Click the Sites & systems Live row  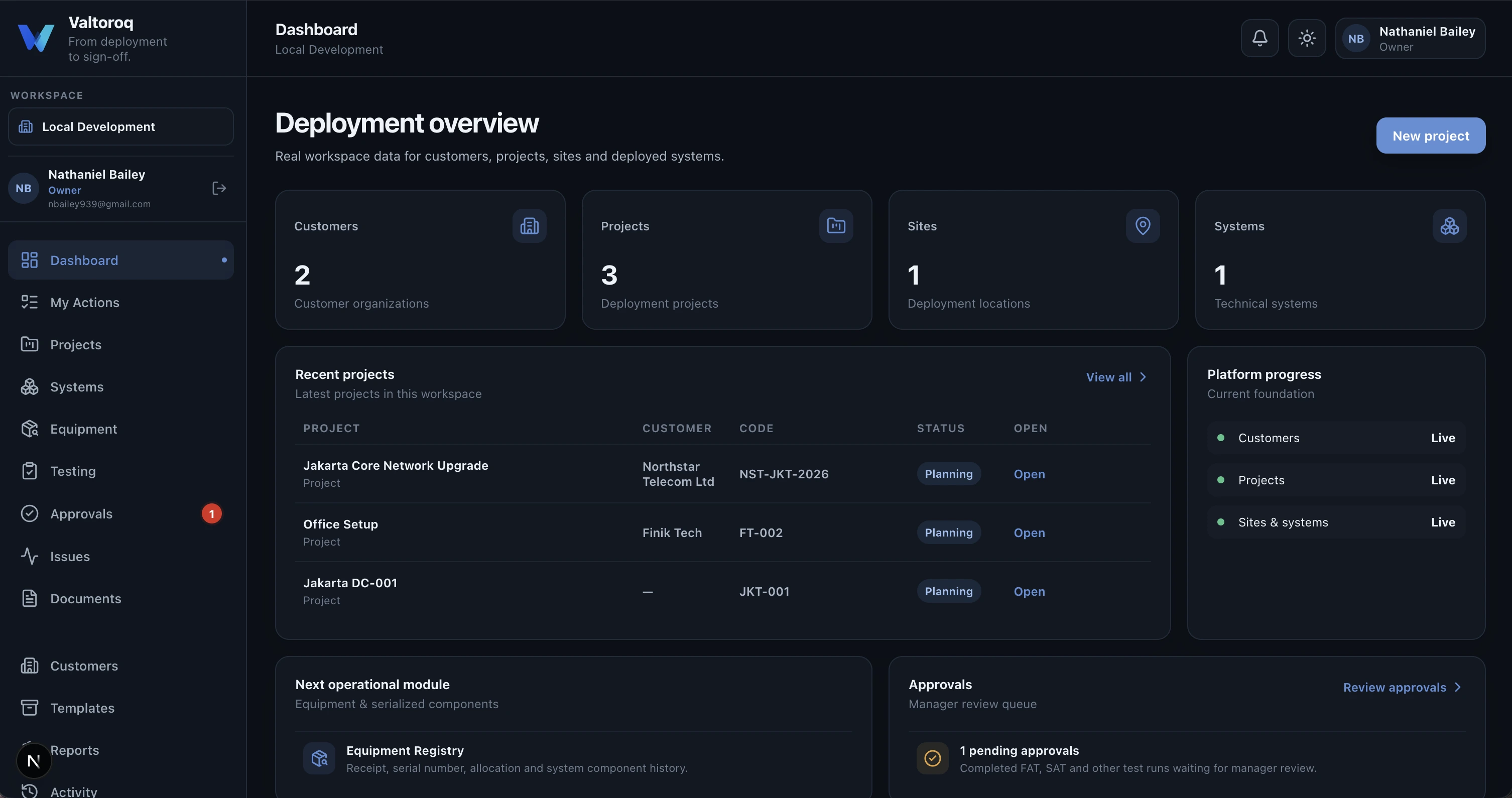click(1336, 522)
